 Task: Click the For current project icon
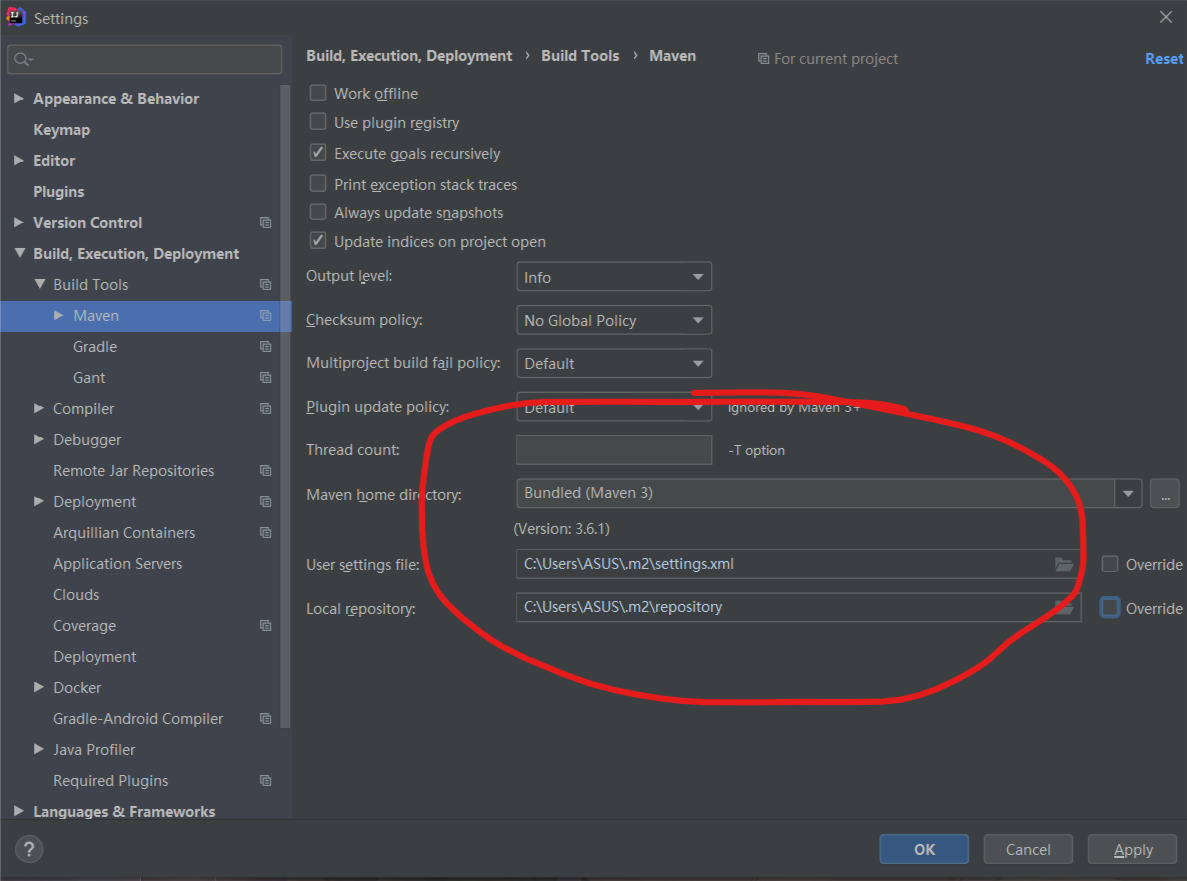pyautogui.click(x=763, y=59)
